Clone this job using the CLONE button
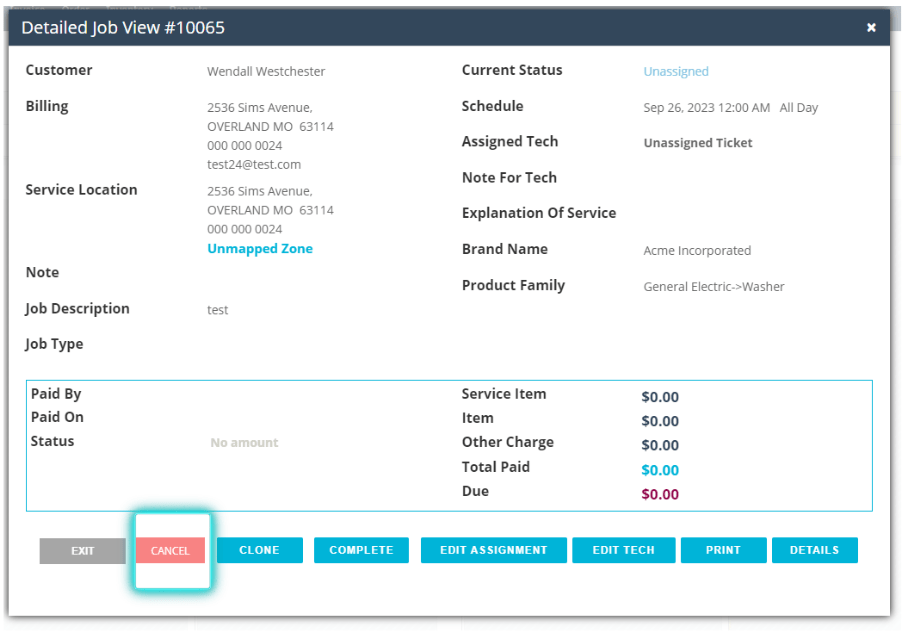 259,550
